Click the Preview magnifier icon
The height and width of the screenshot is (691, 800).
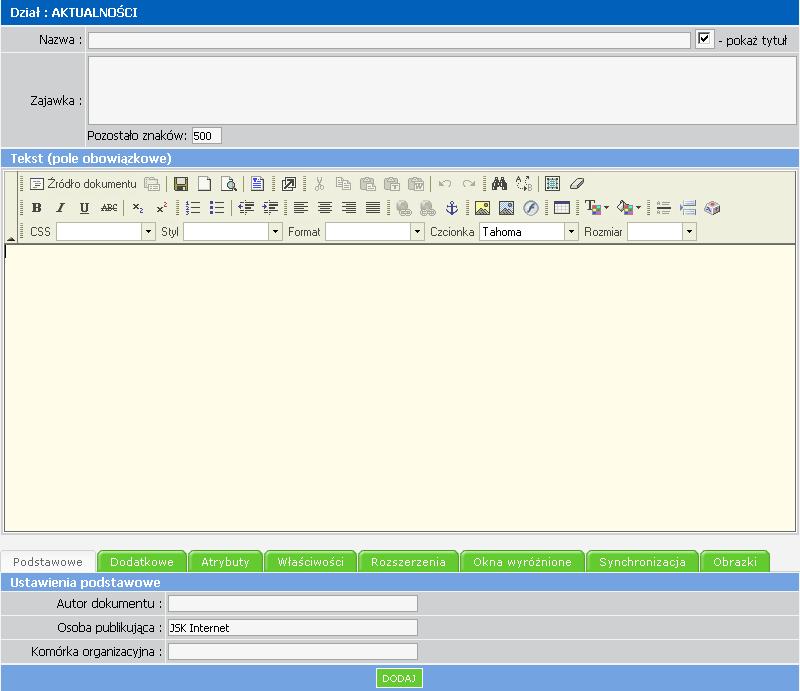click(229, 184)
